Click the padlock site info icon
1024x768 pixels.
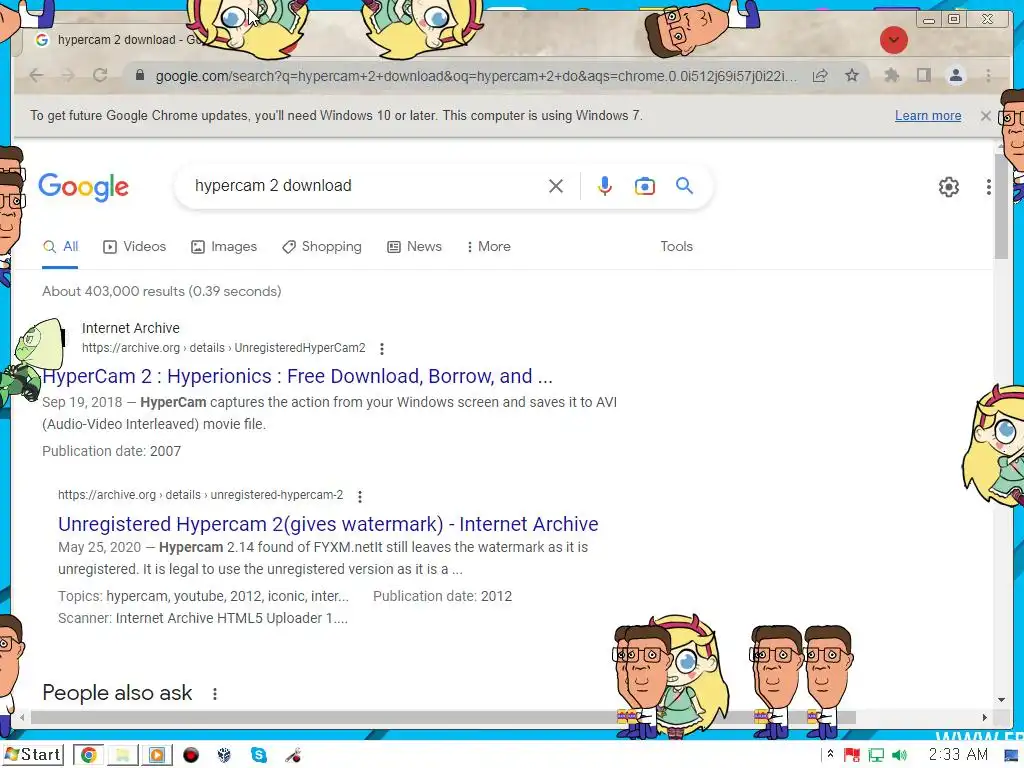pyautogui.click(x=139, y=76)
